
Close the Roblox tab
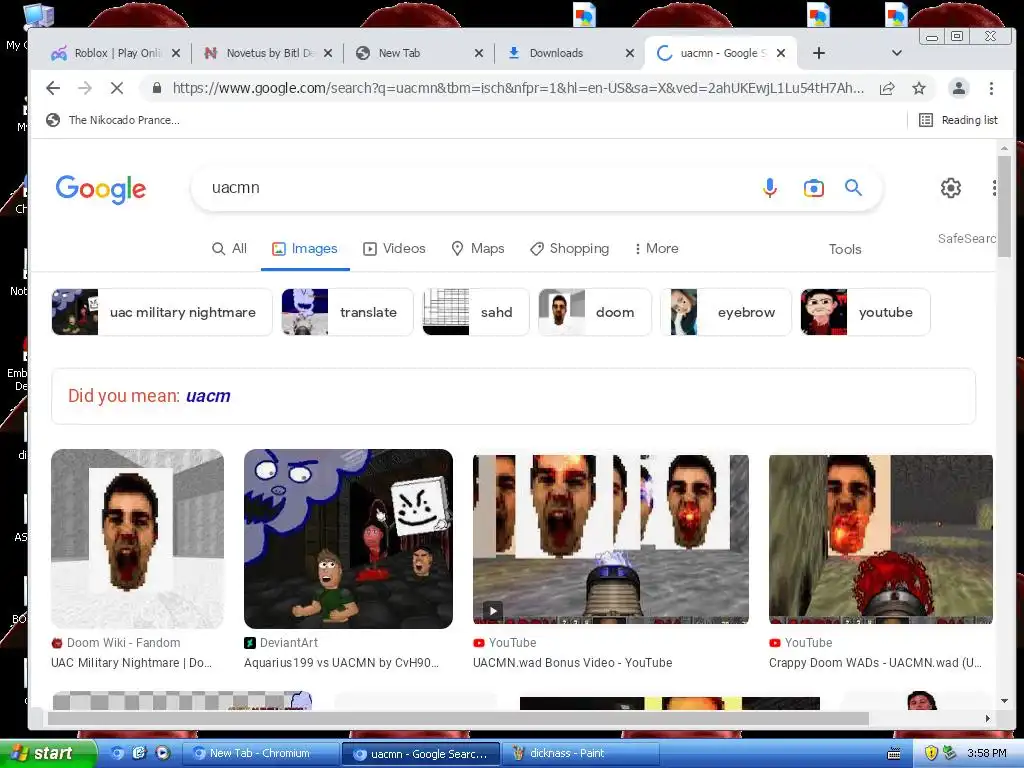(x=176, y=54)
